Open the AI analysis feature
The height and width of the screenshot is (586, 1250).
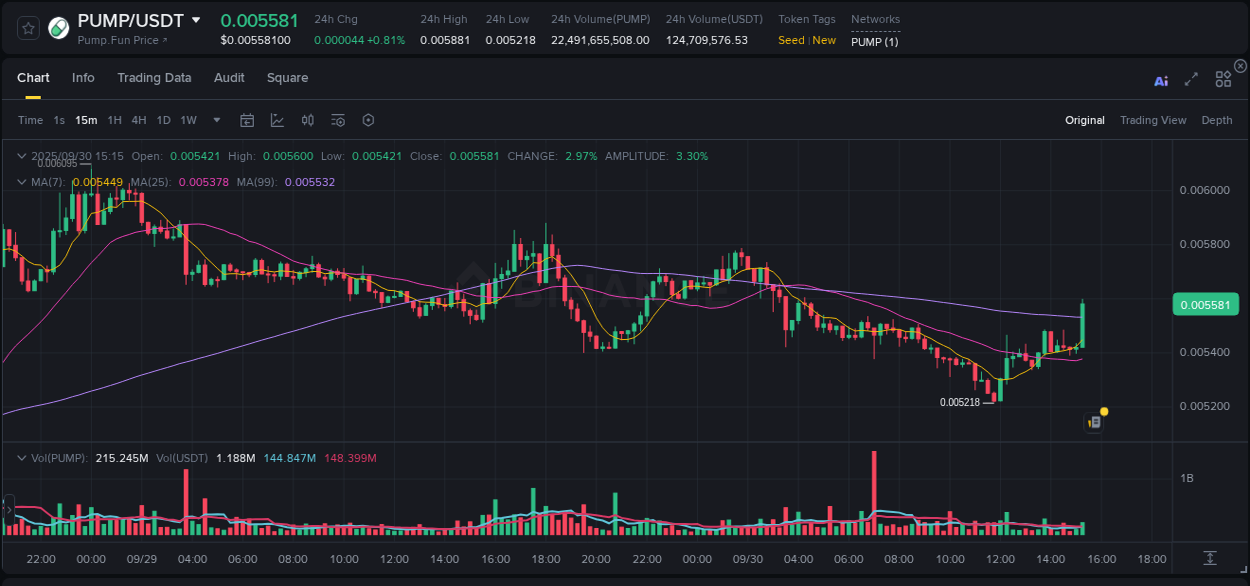[x=1160, y=79]
